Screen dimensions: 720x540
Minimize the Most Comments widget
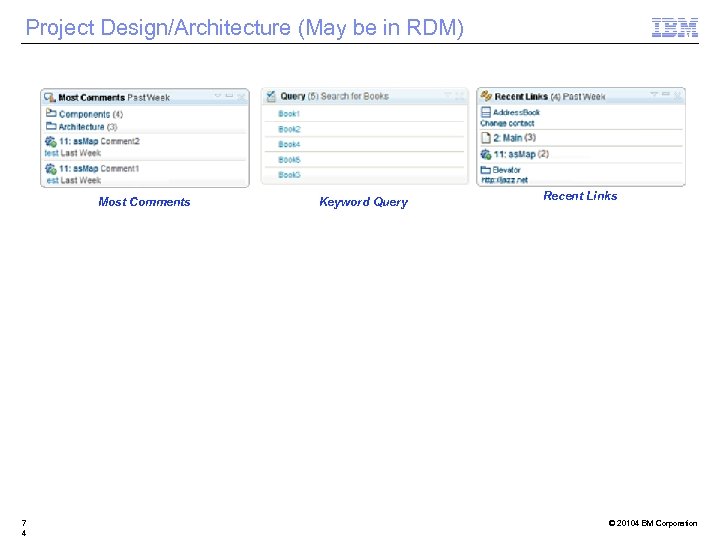point(229,96)
